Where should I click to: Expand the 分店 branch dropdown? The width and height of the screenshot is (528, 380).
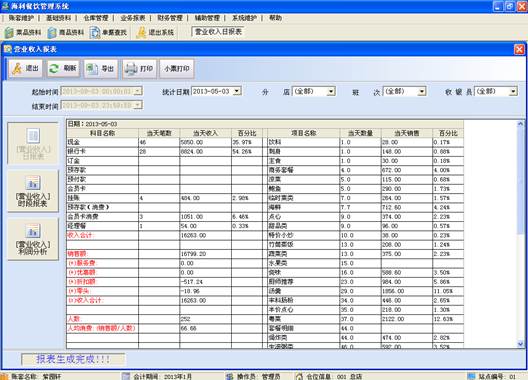coord(331,92)
